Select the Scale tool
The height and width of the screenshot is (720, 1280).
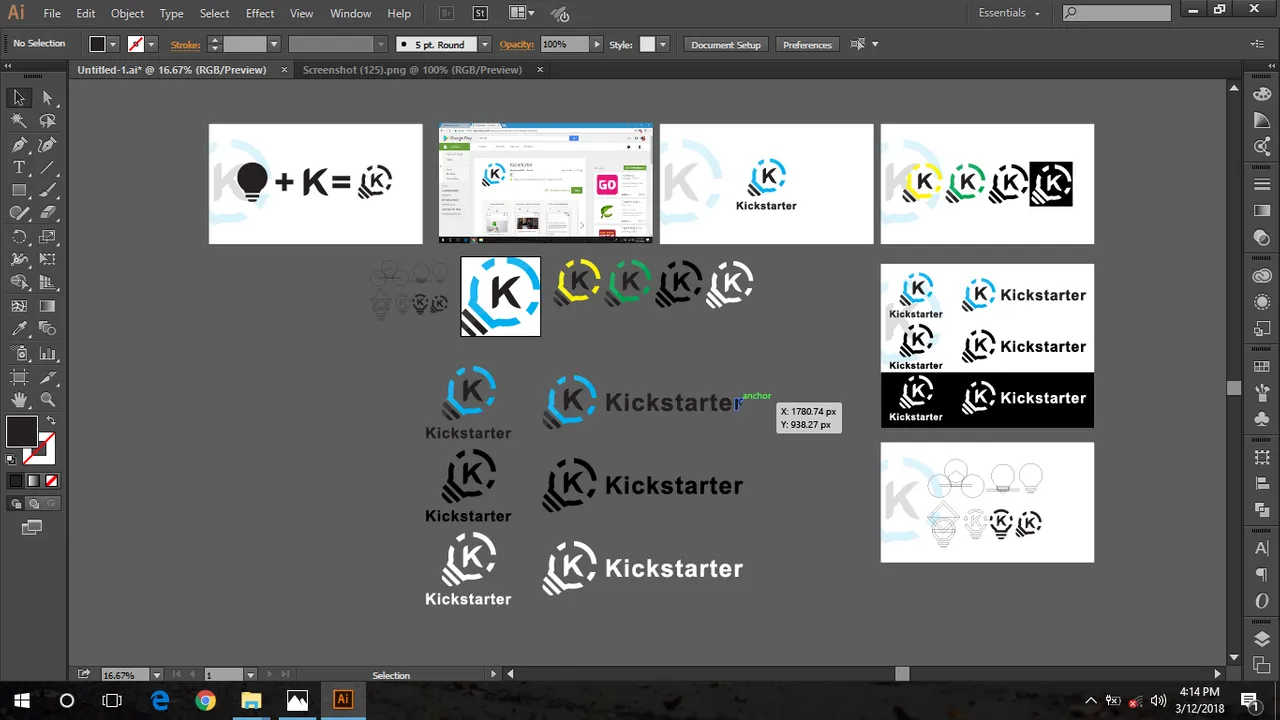click(47, 237)
